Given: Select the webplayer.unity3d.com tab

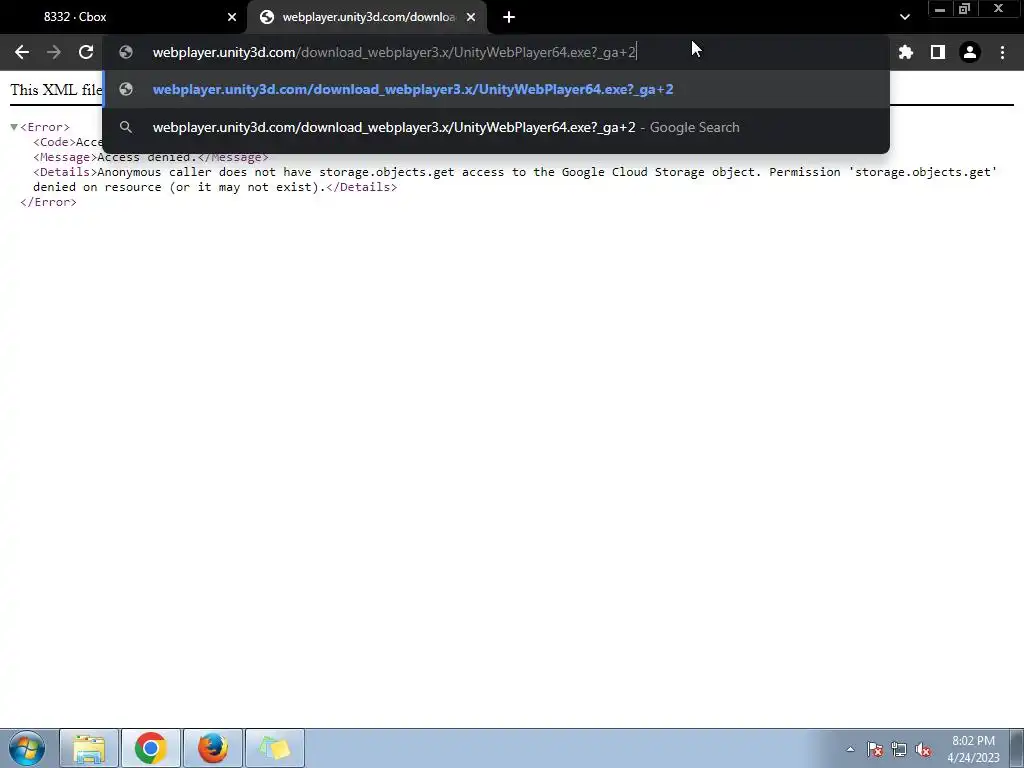Looking at the screenshot, I should pos(367,17).
